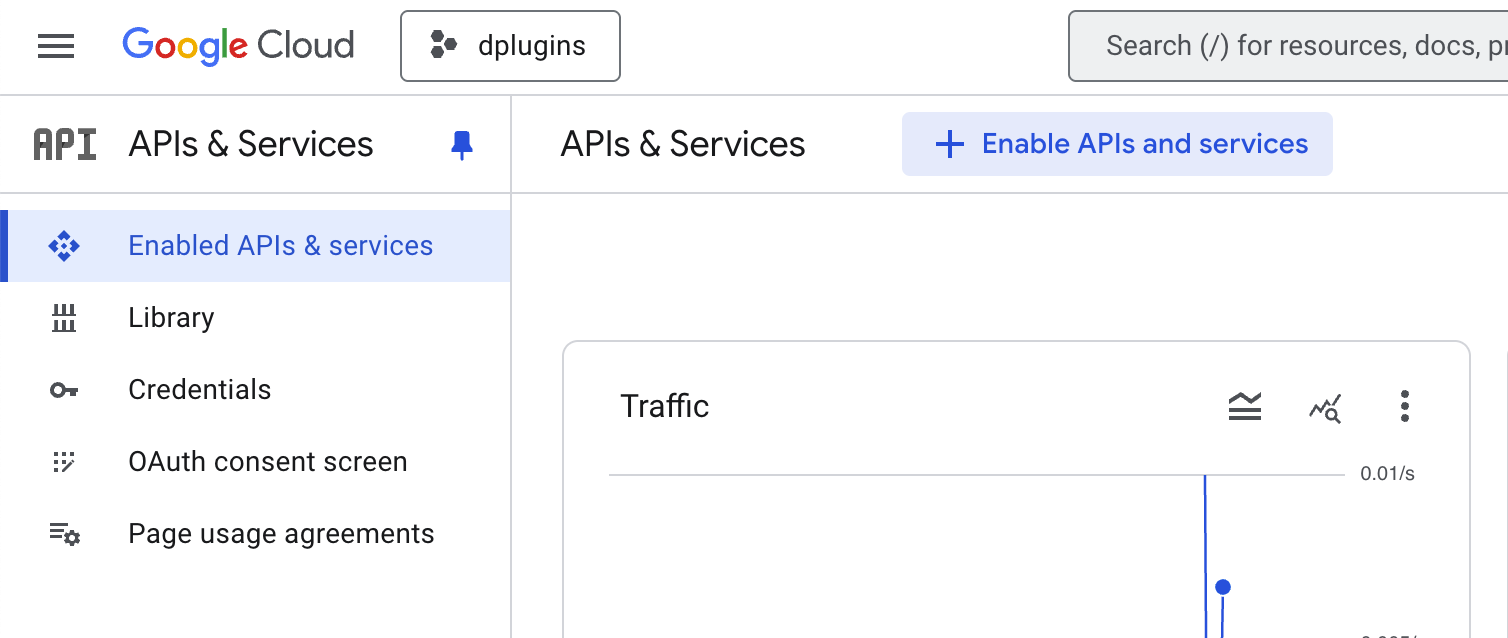Click Enable APIs and services button

point(1117,144)
